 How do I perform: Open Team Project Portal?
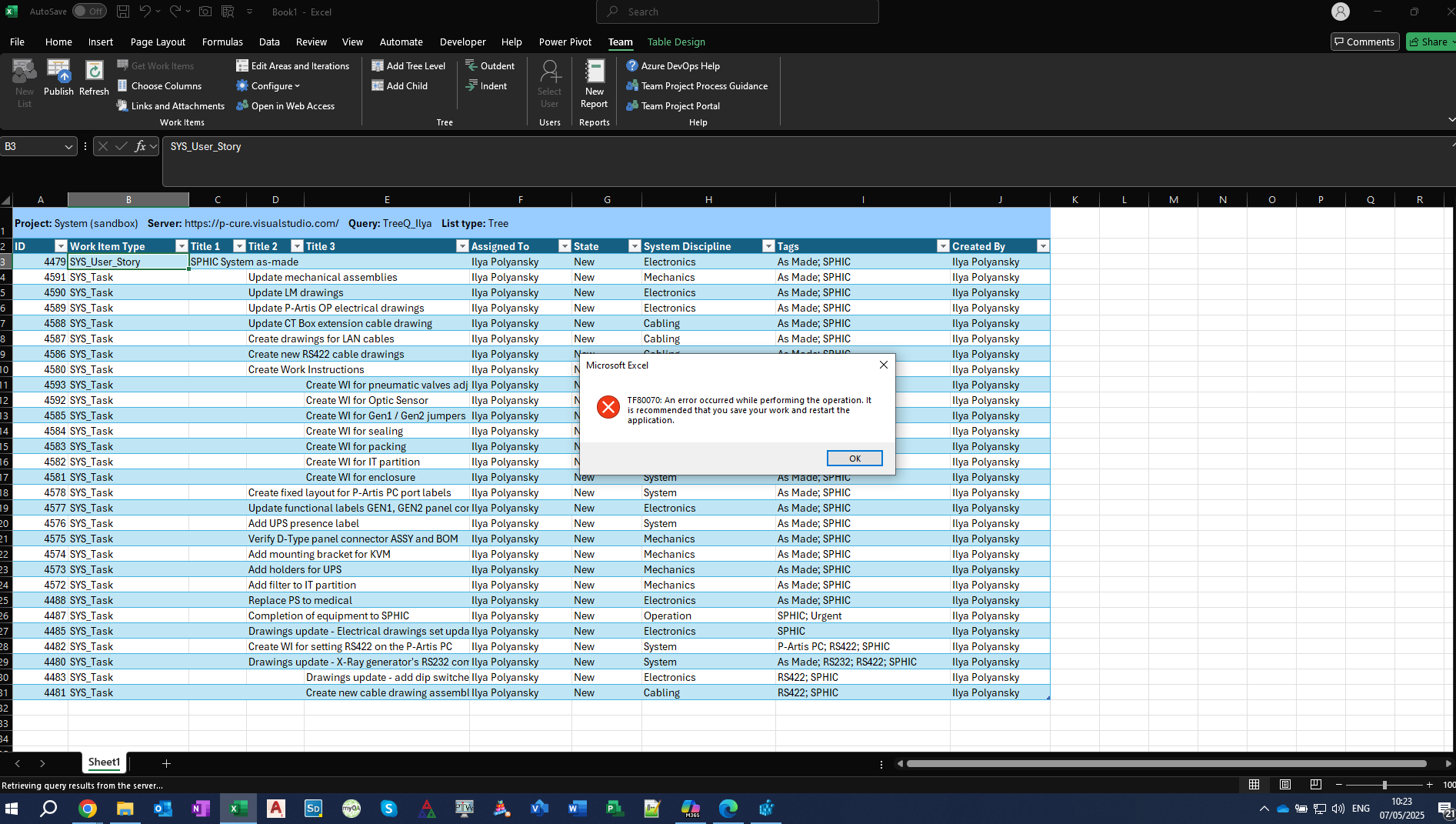click(x=673, y=106)
